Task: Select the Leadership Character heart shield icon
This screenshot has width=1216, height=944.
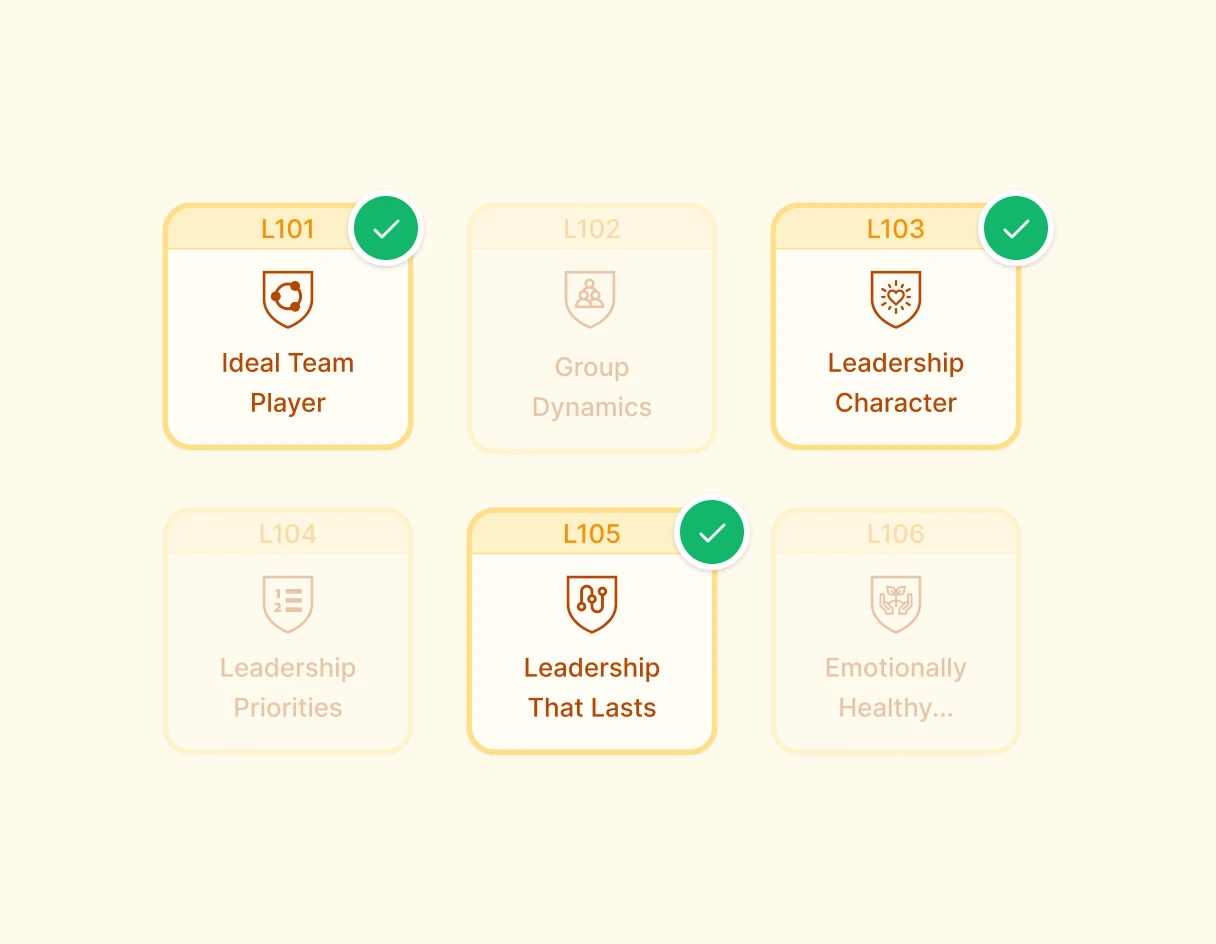Action: [895, 297]
